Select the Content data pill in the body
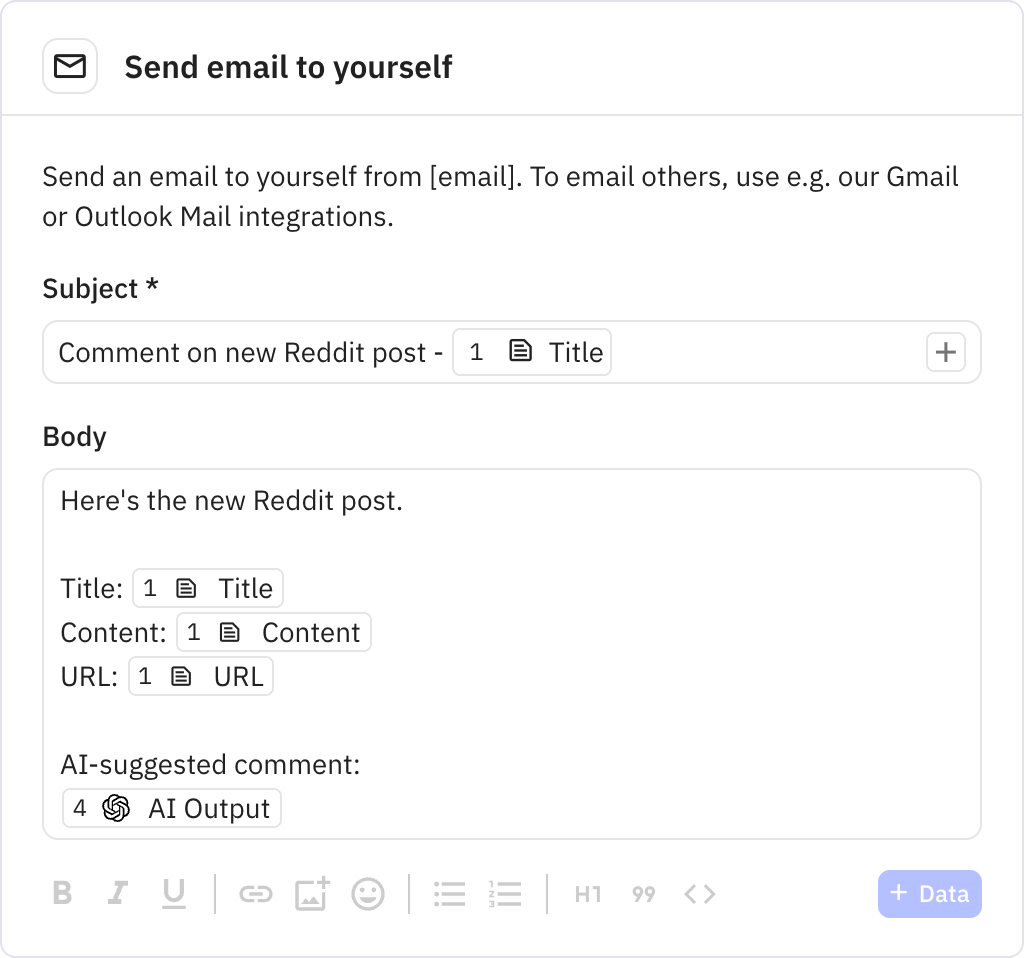Viewport: 1024px width, 958px height. pyautogui.click(x=274, y=632)
